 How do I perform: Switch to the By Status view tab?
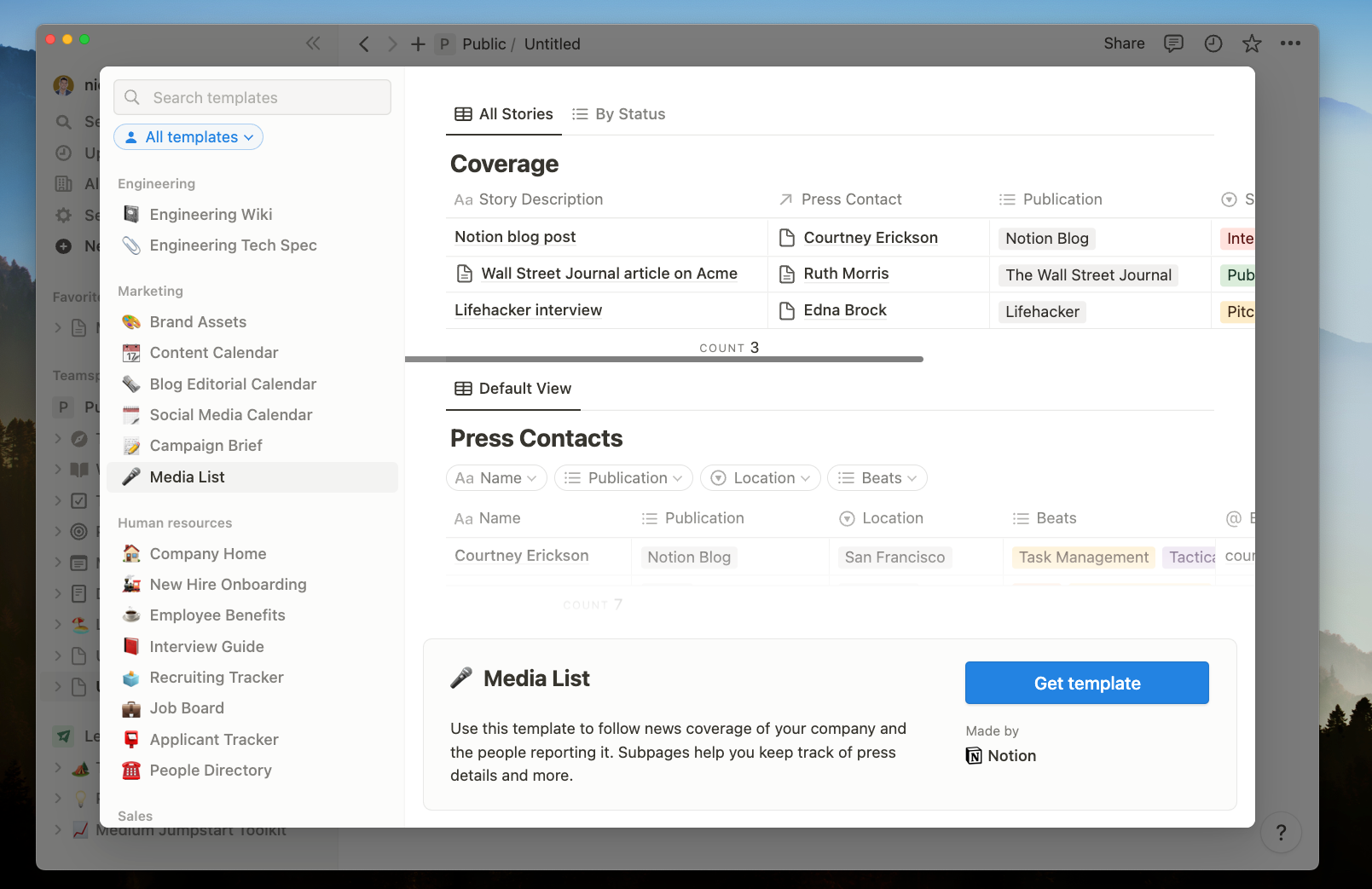(x=619, y=114)
